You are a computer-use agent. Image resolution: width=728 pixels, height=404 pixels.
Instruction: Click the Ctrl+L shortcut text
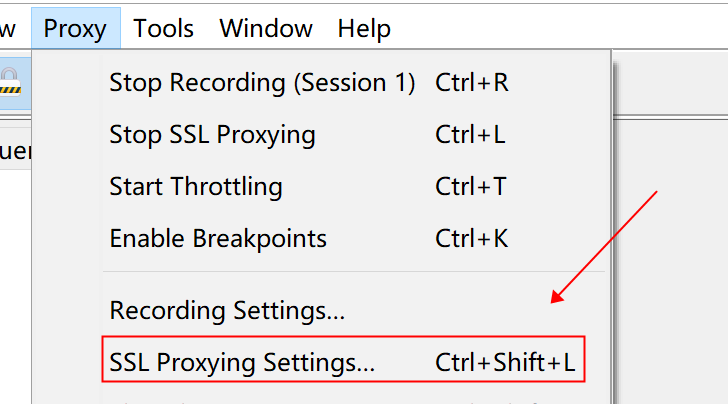click(x=470, y=134)
